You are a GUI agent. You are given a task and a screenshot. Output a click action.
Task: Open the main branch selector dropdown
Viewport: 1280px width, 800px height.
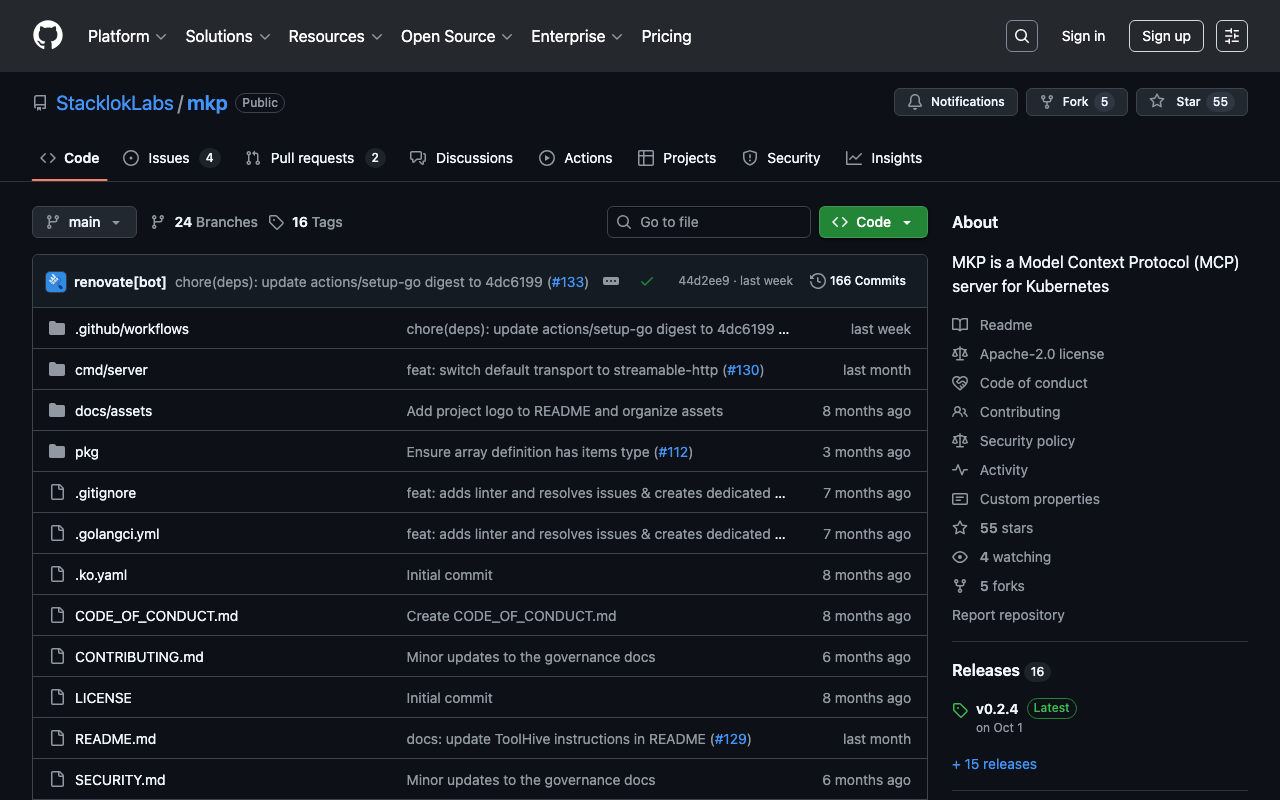pyautogui.click(x=84, y=222)
